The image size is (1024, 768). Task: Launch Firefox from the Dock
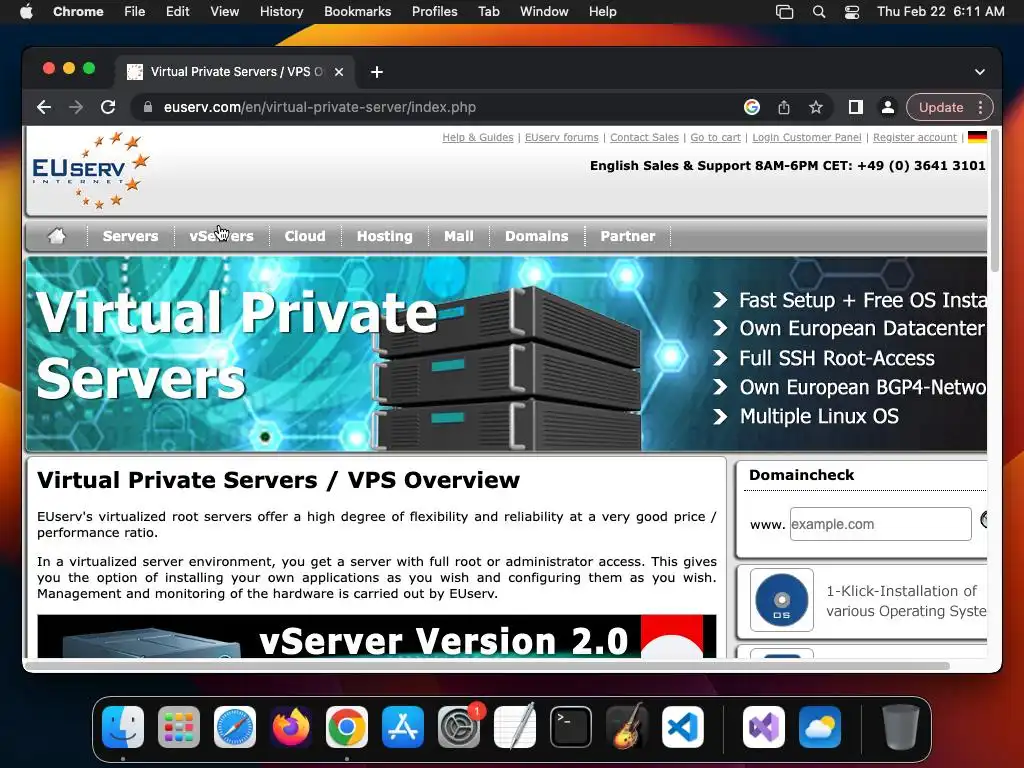click(291, 727)
